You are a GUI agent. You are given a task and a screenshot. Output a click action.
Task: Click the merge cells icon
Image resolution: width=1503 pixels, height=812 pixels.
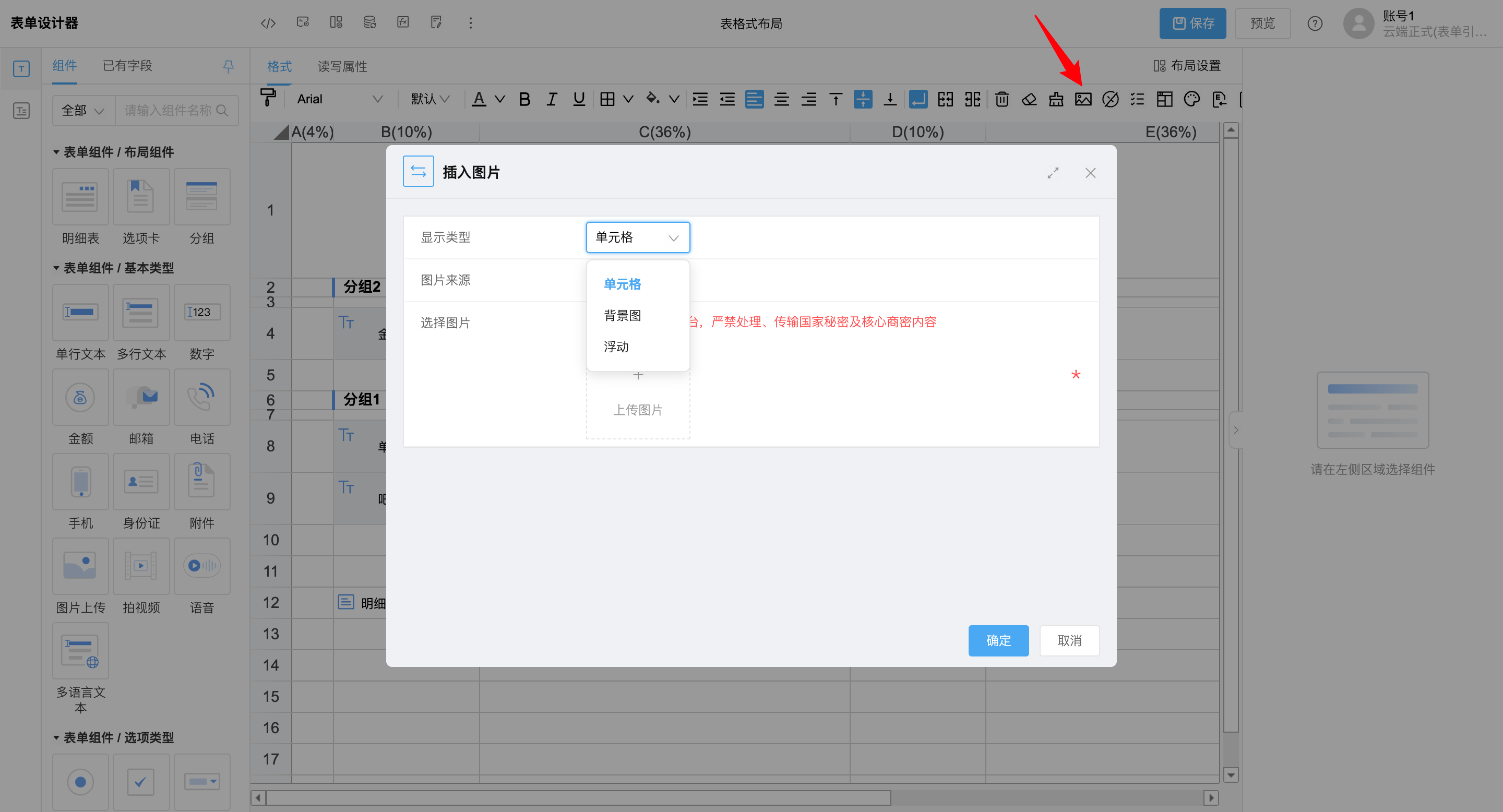pos(945,99)
